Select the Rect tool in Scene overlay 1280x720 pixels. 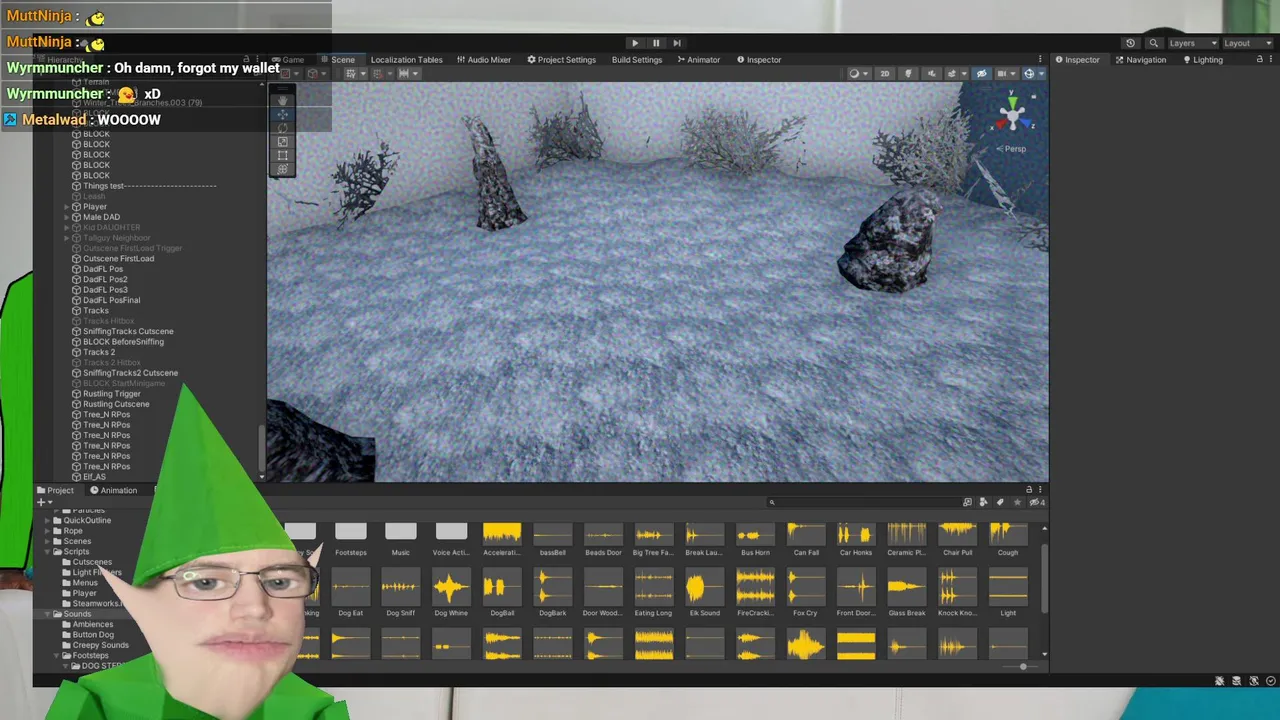(283, 155)
